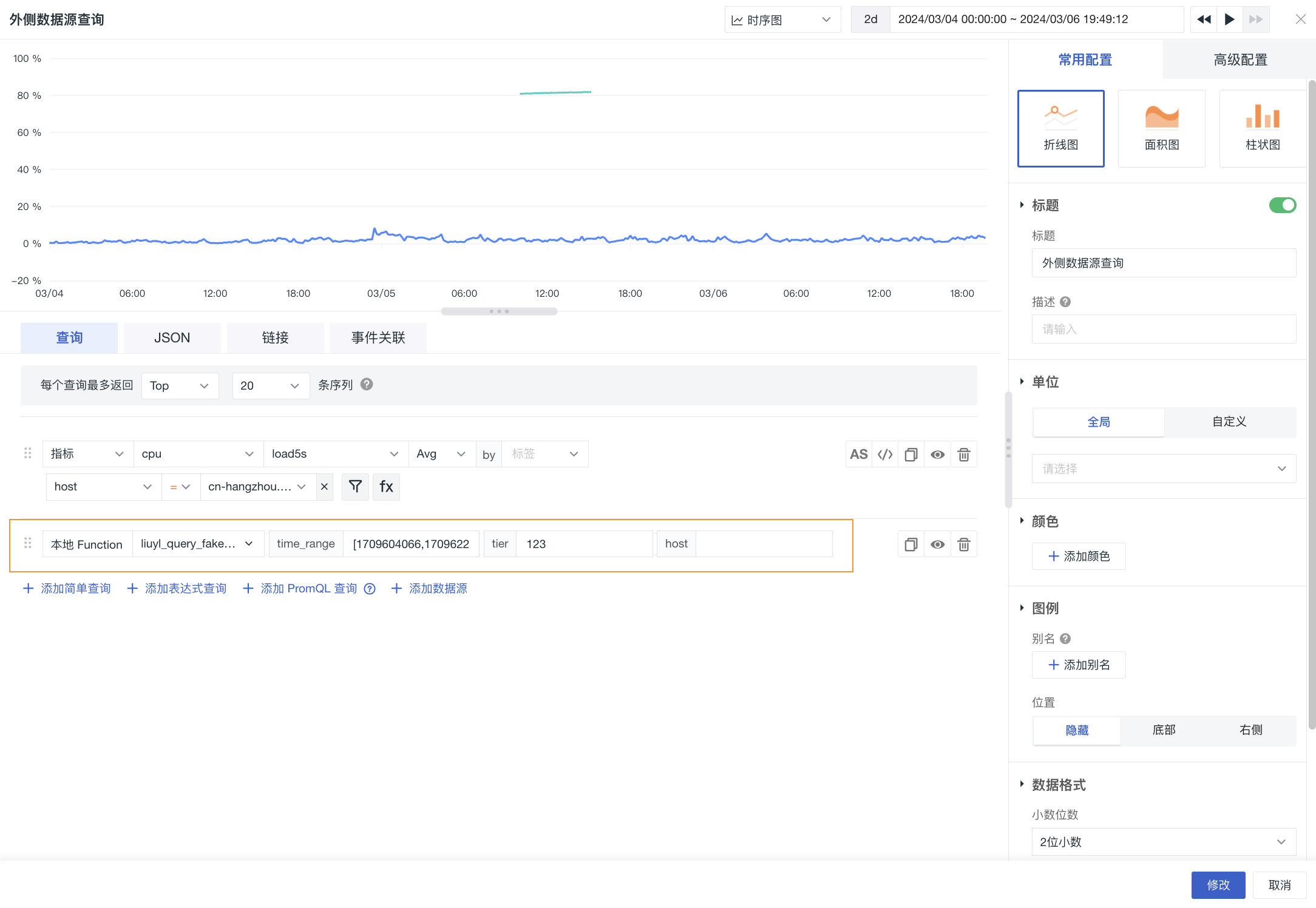This screenshot has height=908, width=1316.
Task: Set legend position to 底部
Action: click(x=1164, y=730)
